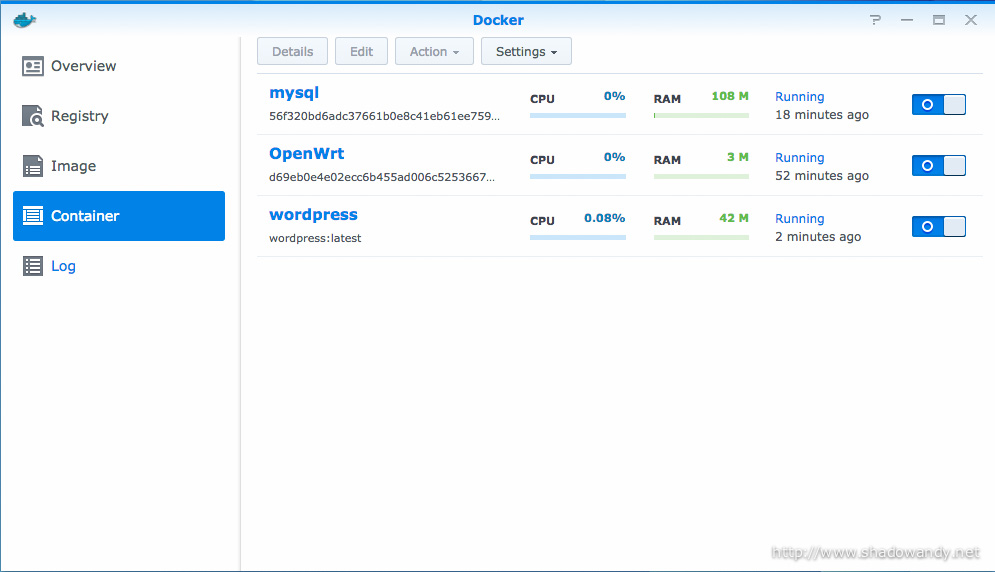Open the Registry section
The width and height of the screenshot is (995, 572).
[x=79, y=116]
